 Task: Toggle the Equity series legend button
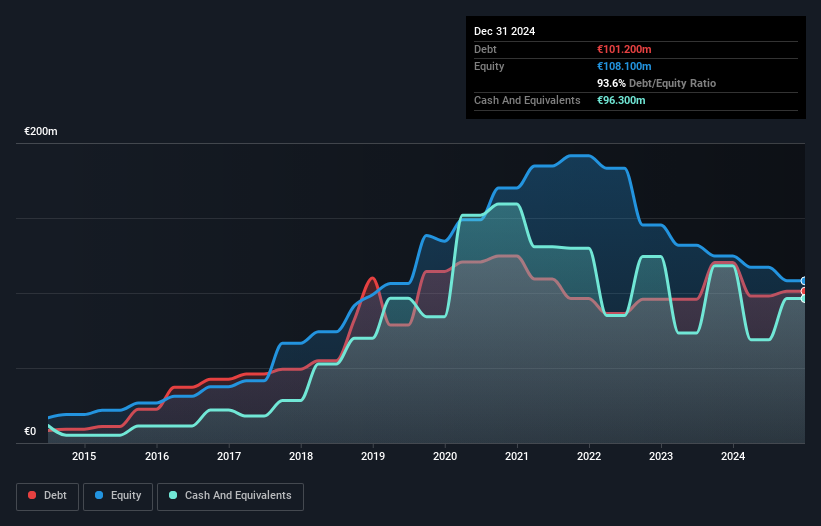(x=118, y=496)
